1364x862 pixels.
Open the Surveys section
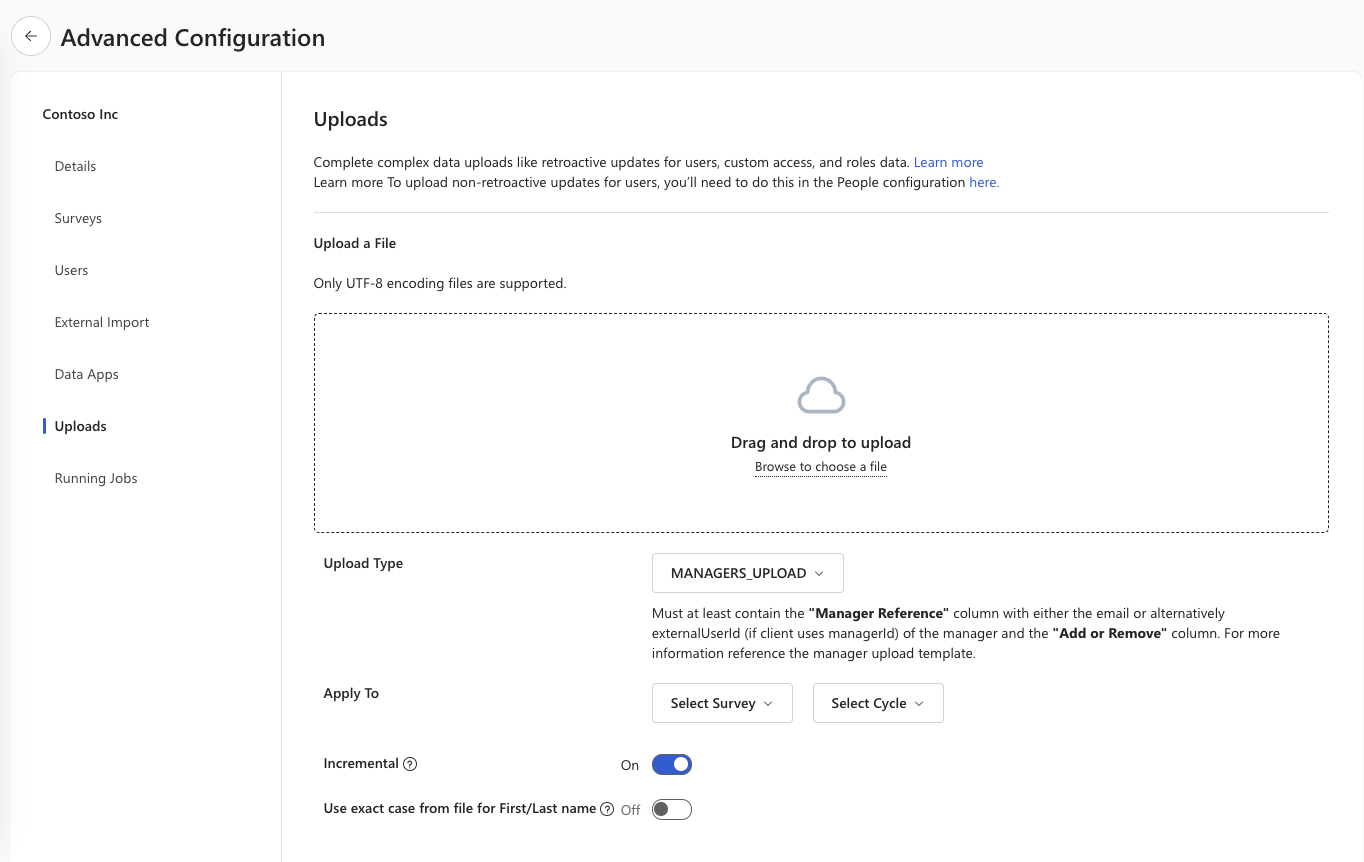(x=77, y=218)
